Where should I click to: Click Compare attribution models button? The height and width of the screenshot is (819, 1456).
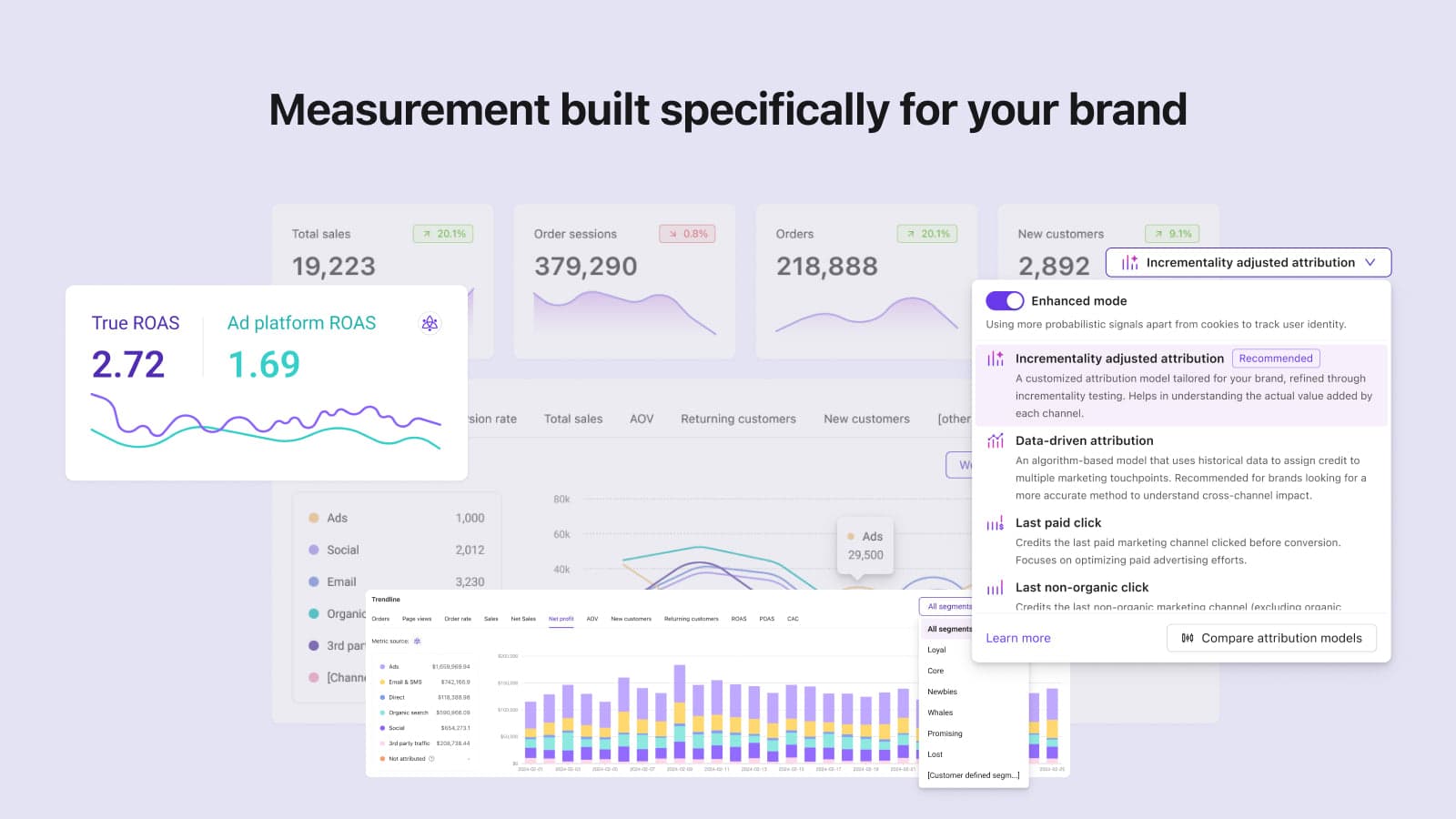tap(1271, 638)
